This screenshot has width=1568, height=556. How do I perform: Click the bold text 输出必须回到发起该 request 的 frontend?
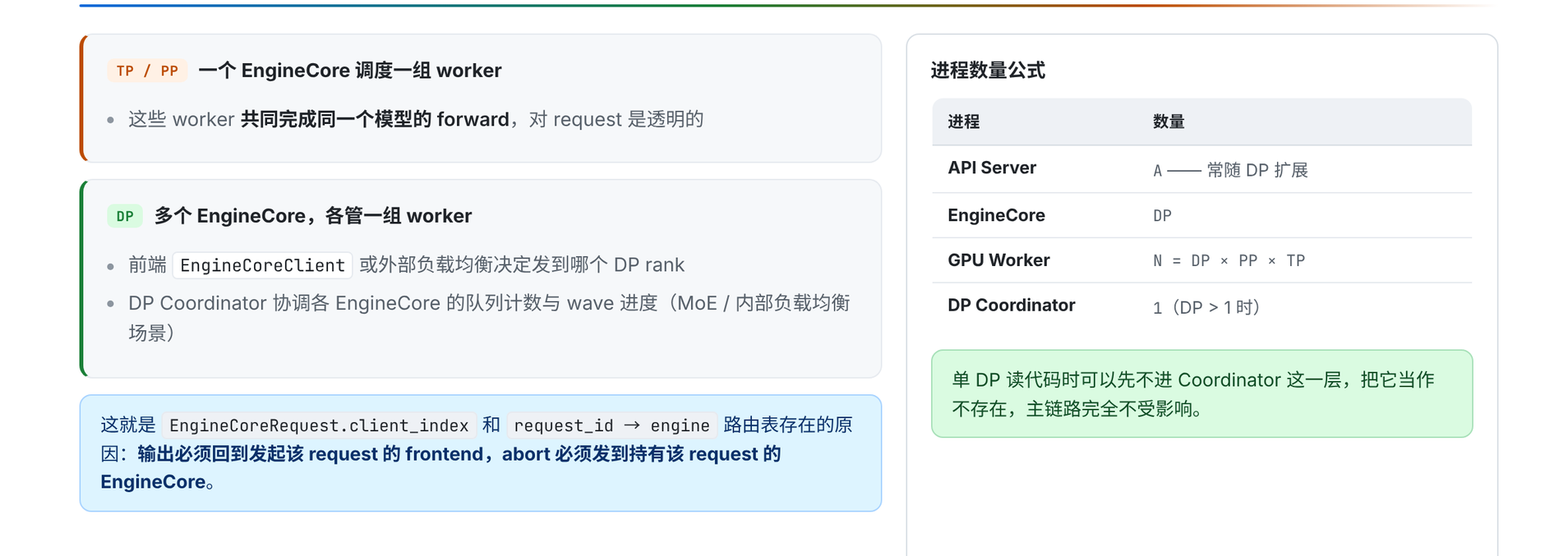pos(311,454)
